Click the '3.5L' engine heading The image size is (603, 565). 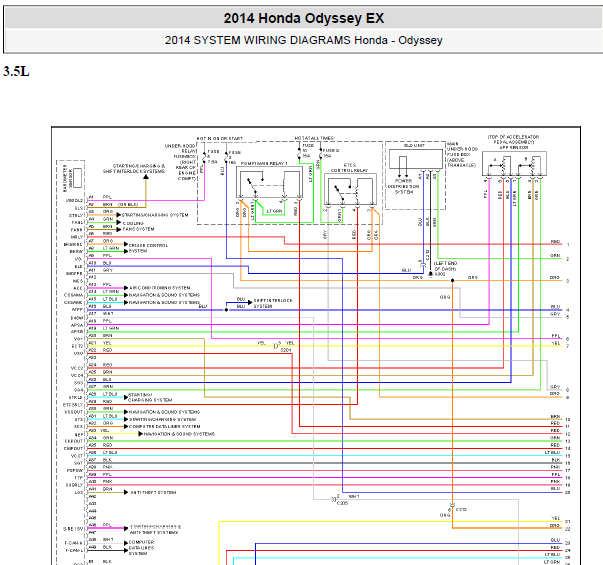(x=16, y=72)
